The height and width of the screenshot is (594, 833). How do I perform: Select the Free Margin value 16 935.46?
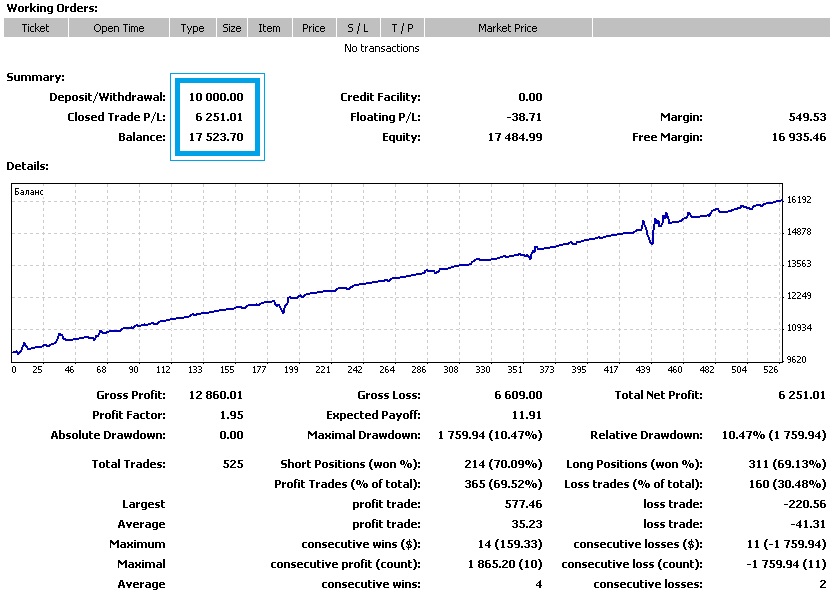pyautogui.click(x=799, y=137)
